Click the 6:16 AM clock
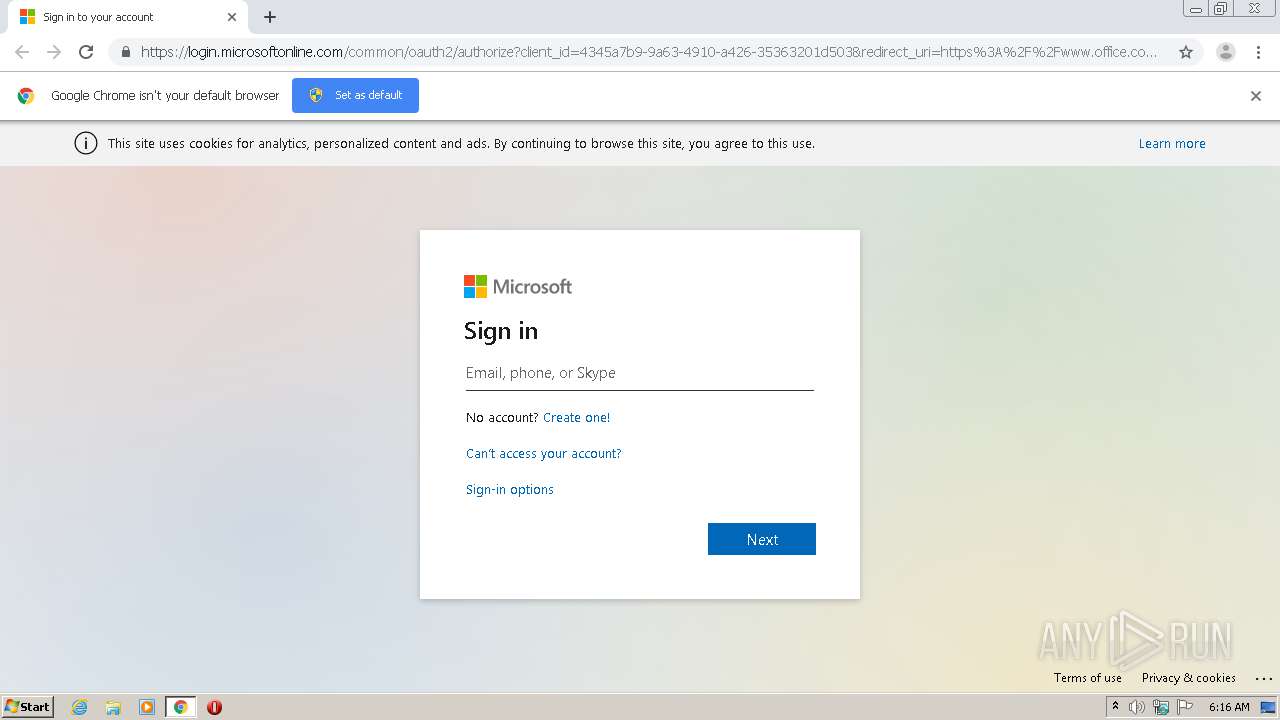1280x720 pixels. click(x=1229, y=707)
